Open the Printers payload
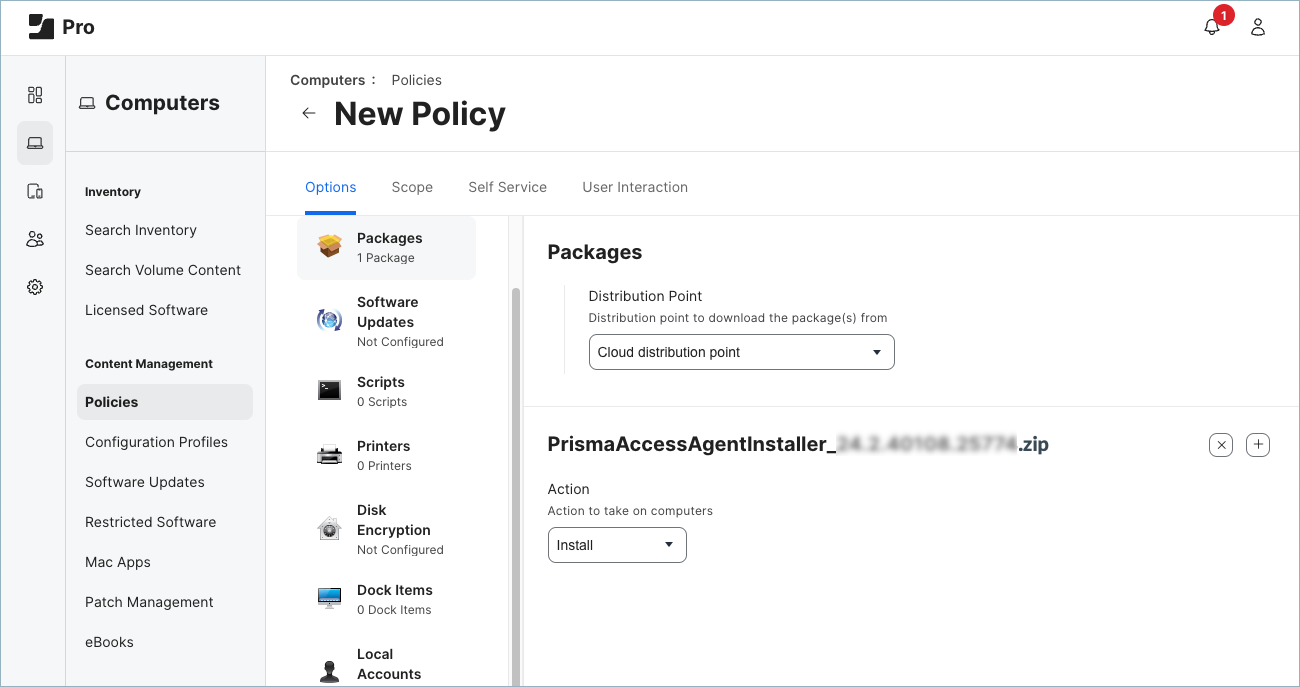This screenshot has width=1300, height=687. (330, 454)
